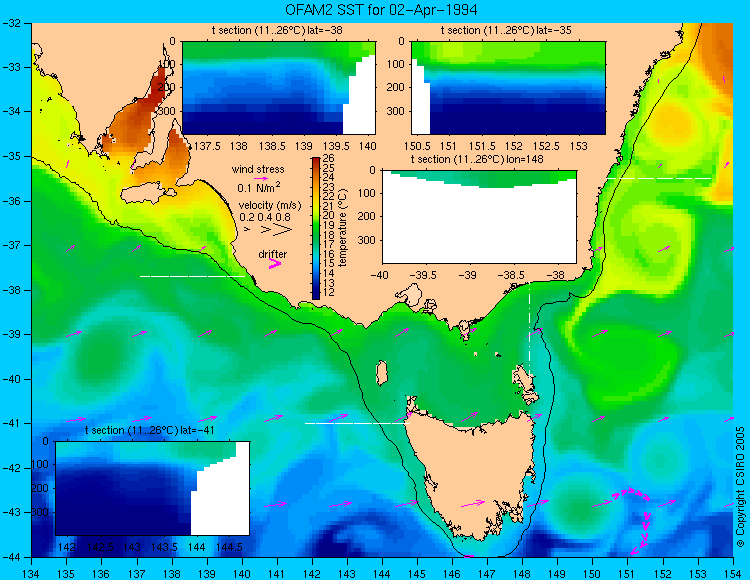This screenshot has height=580, width=750.
Task: Click the 144.5 tick label in lat=-41 inset
Action: 229,547
